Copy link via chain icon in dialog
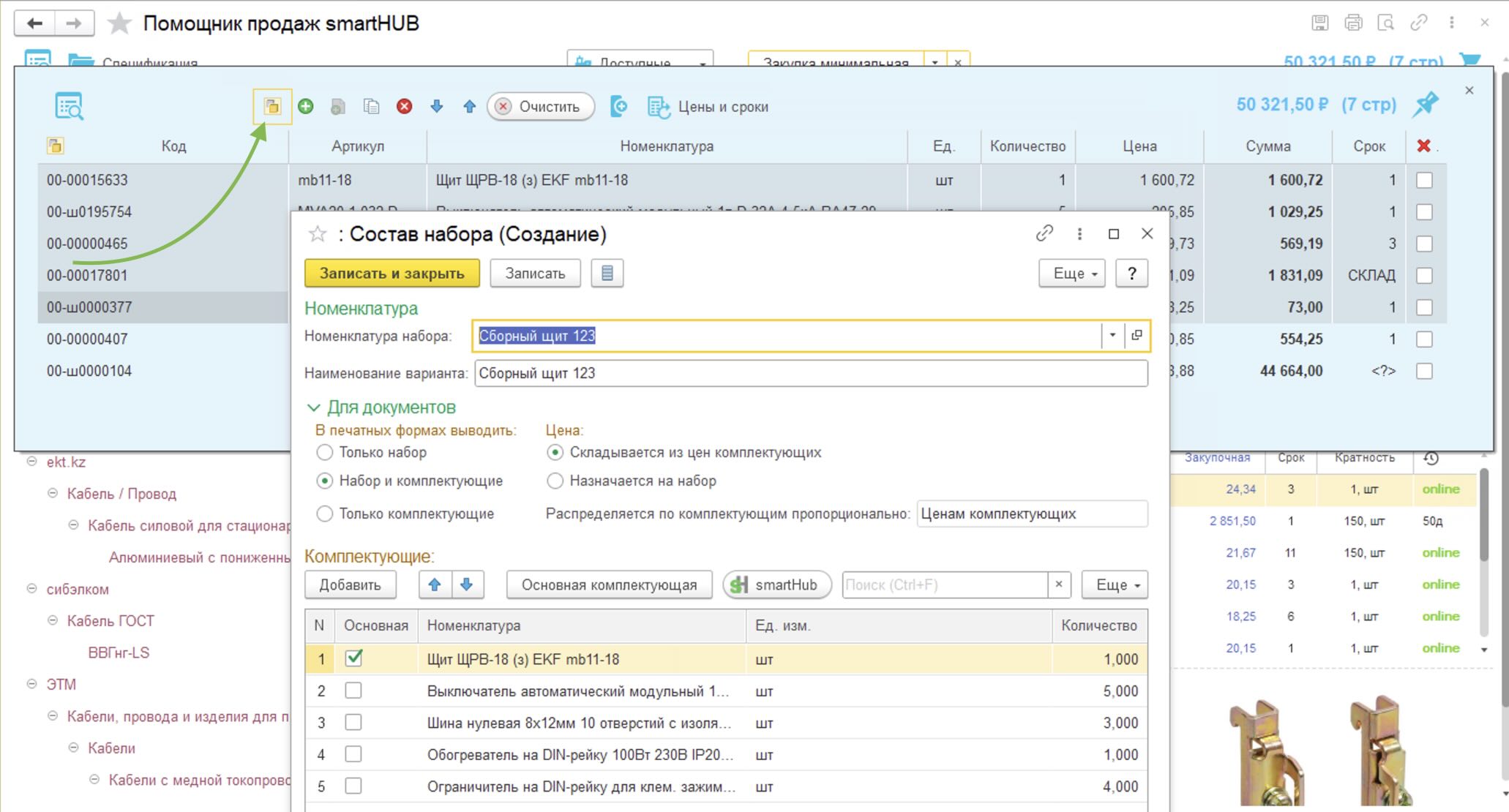Viewport: 1509px width, 812px height. point(1044,233)
